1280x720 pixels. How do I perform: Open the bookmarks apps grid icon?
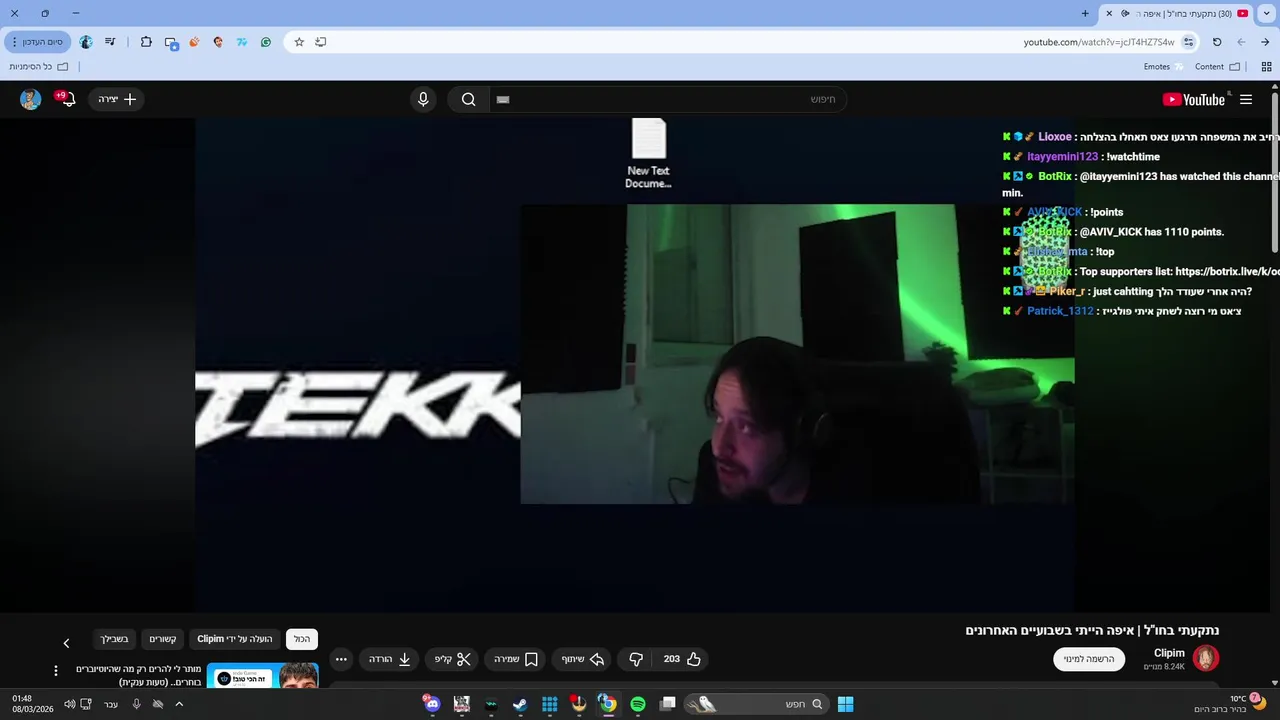(x=1266, y=67)
